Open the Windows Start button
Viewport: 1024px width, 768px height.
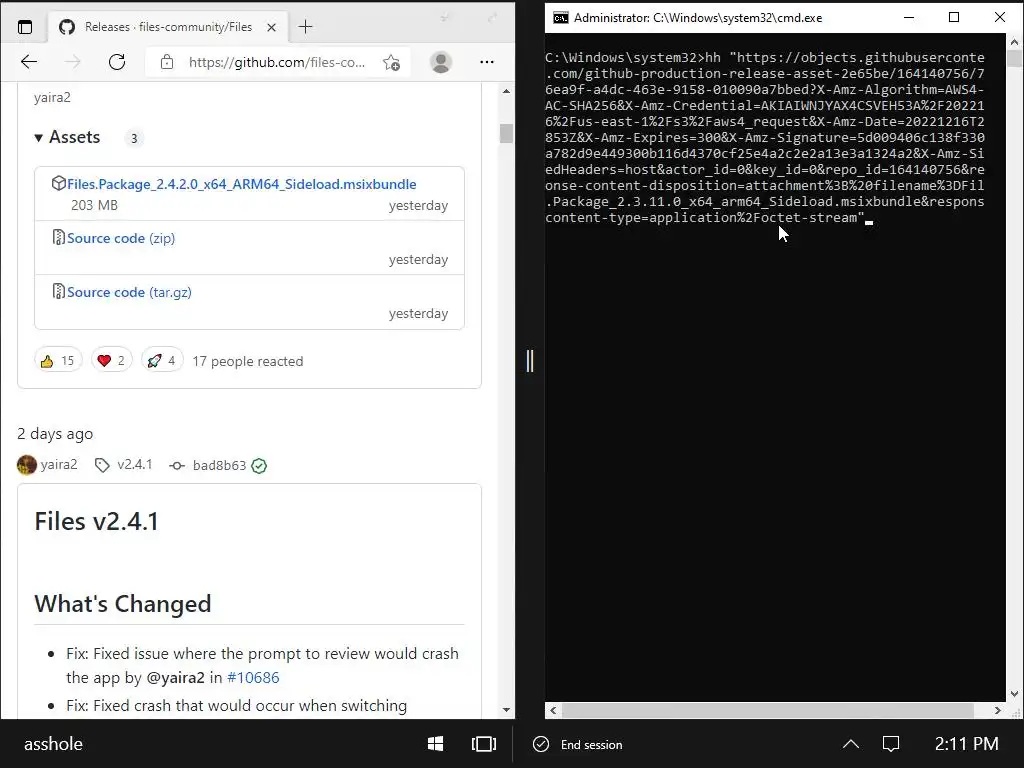[435, 744]
